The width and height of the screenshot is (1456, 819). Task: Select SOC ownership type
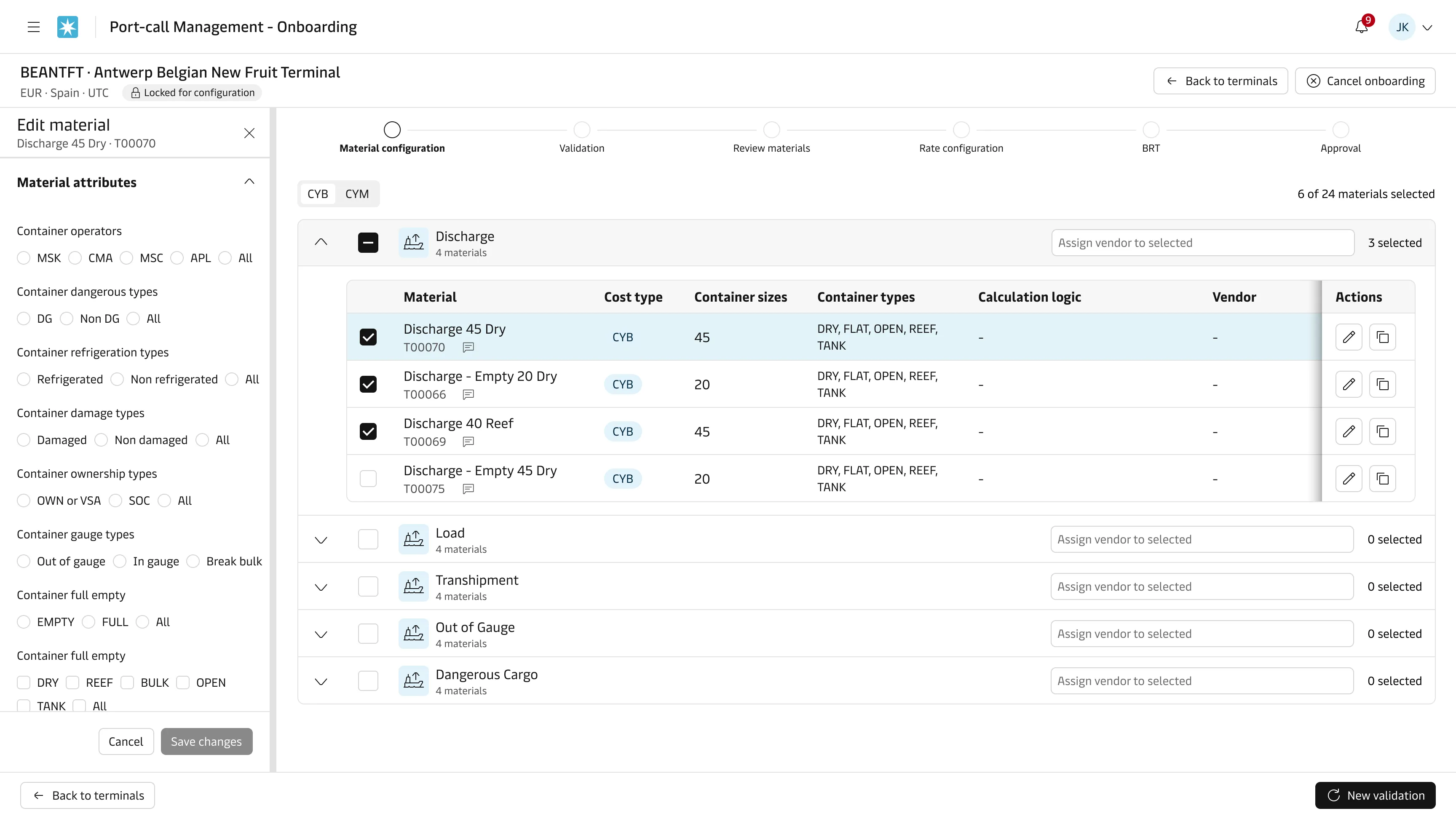[115, 501]
